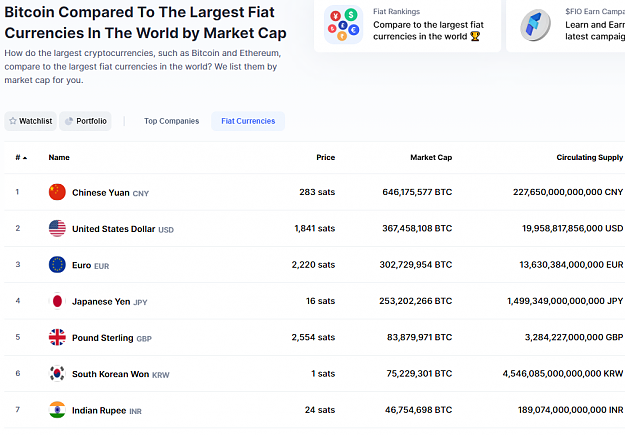This screenshot has width=625, height=435.
Task: Click the $FIO Earn Campaign coin icon
Action: point(535,25)
